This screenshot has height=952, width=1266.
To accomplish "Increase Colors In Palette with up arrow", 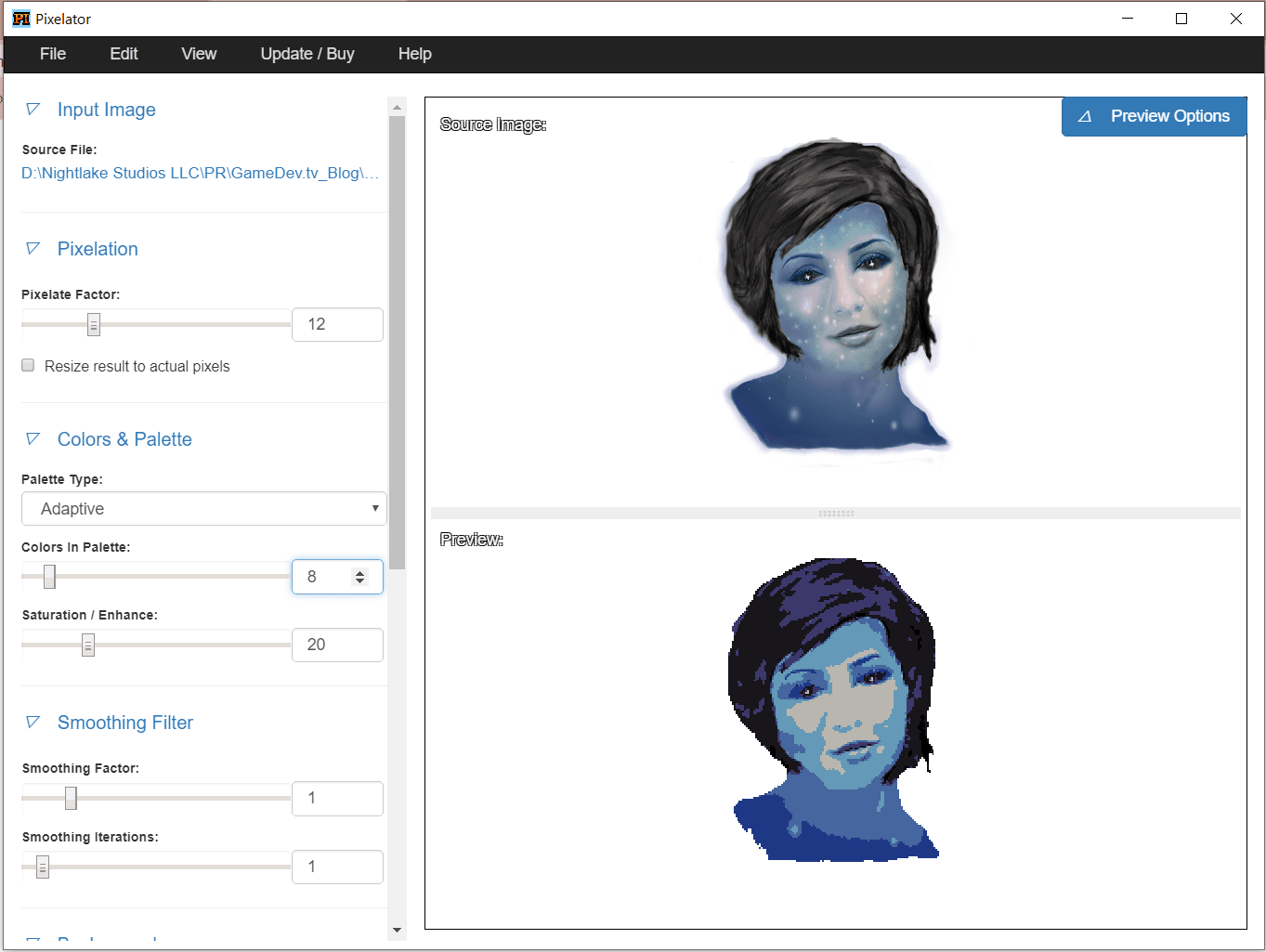I will point(360,572).
